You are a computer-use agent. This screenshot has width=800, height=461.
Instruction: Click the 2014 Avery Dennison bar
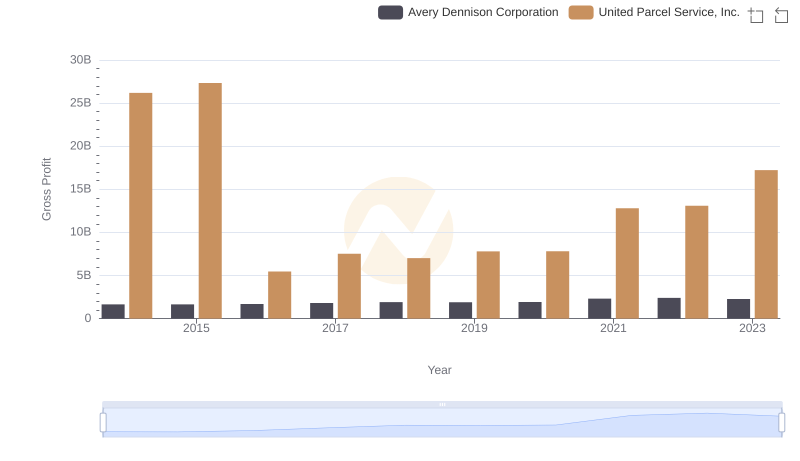click(x=113, y=311)
